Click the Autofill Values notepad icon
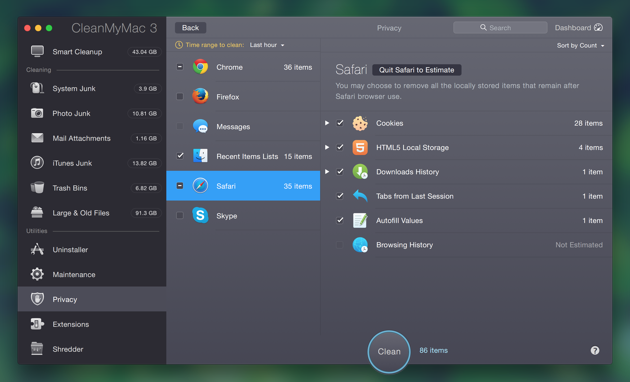This screenshot has width=630, height=382. click(x=360, y=220)
